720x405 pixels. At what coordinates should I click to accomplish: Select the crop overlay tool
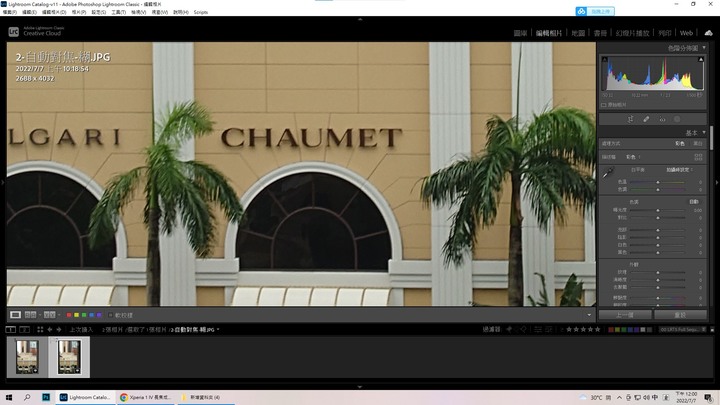(x=630, y=119)
